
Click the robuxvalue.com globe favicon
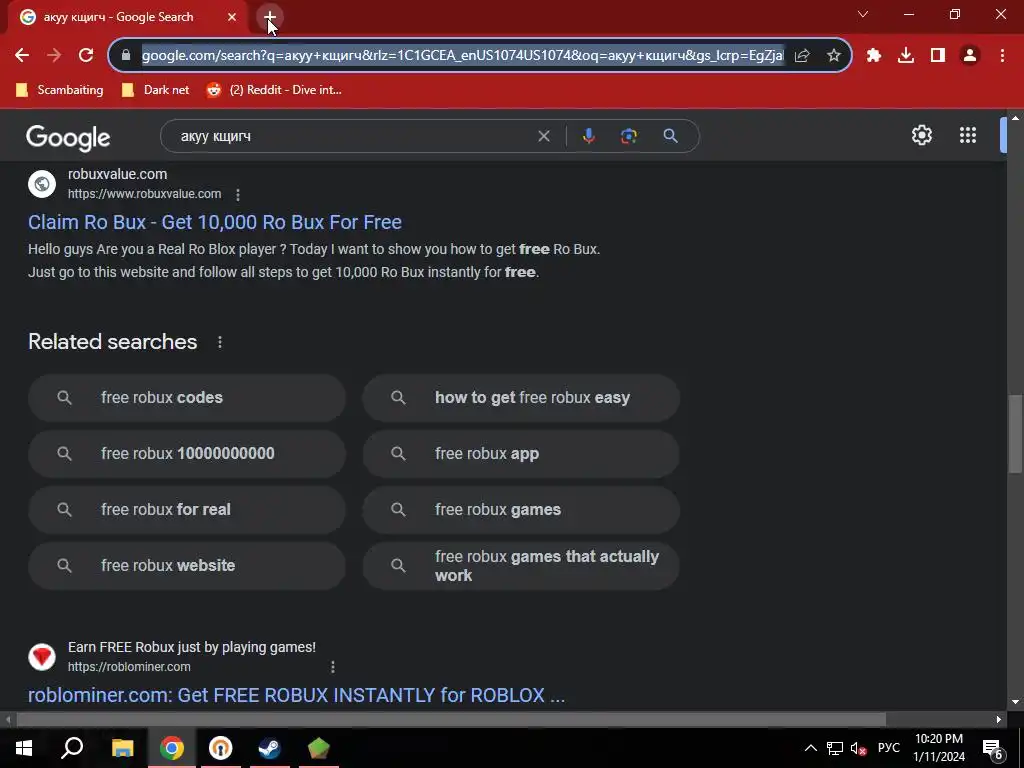tap(42, 184)
